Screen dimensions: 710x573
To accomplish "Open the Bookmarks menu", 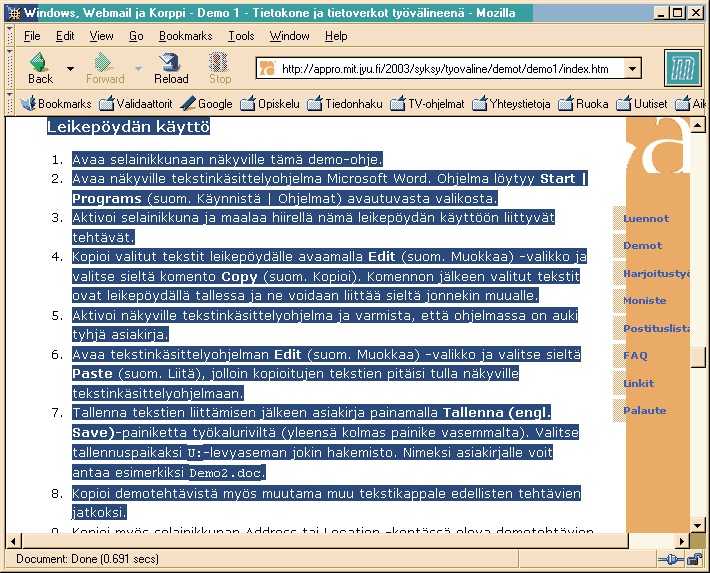I will 185,36.
